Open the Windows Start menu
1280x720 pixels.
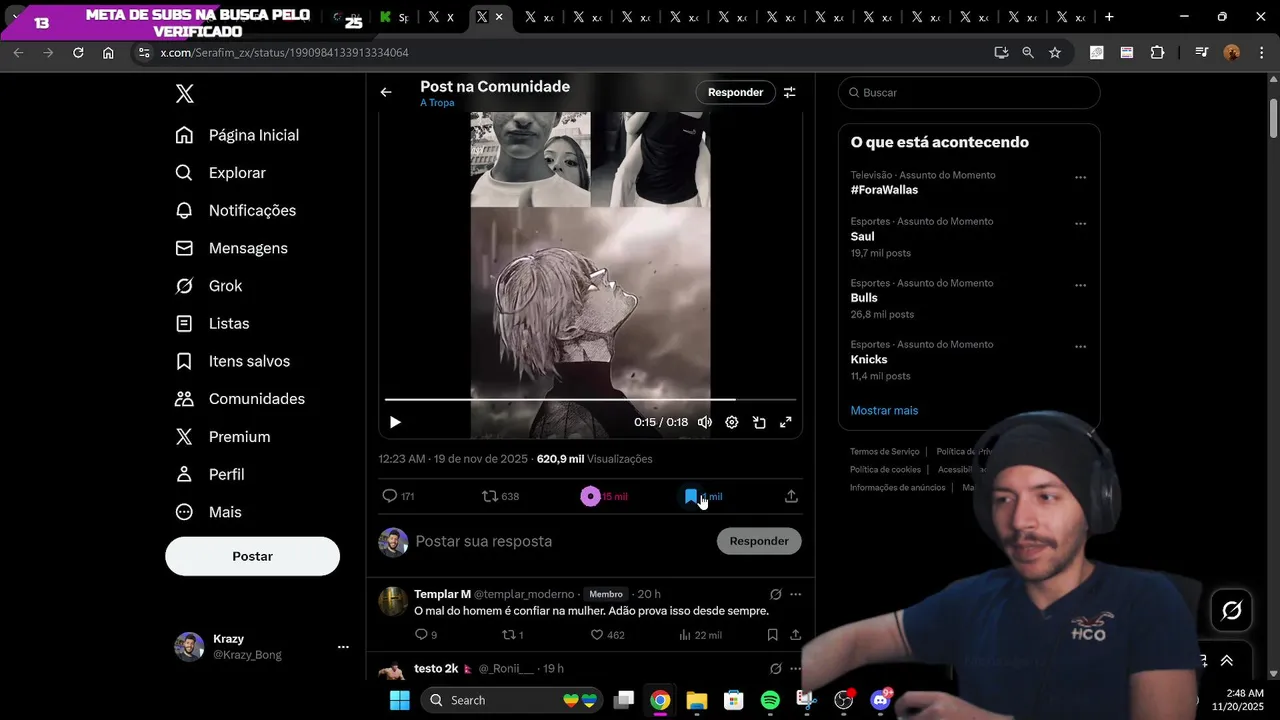coord(400,700)
